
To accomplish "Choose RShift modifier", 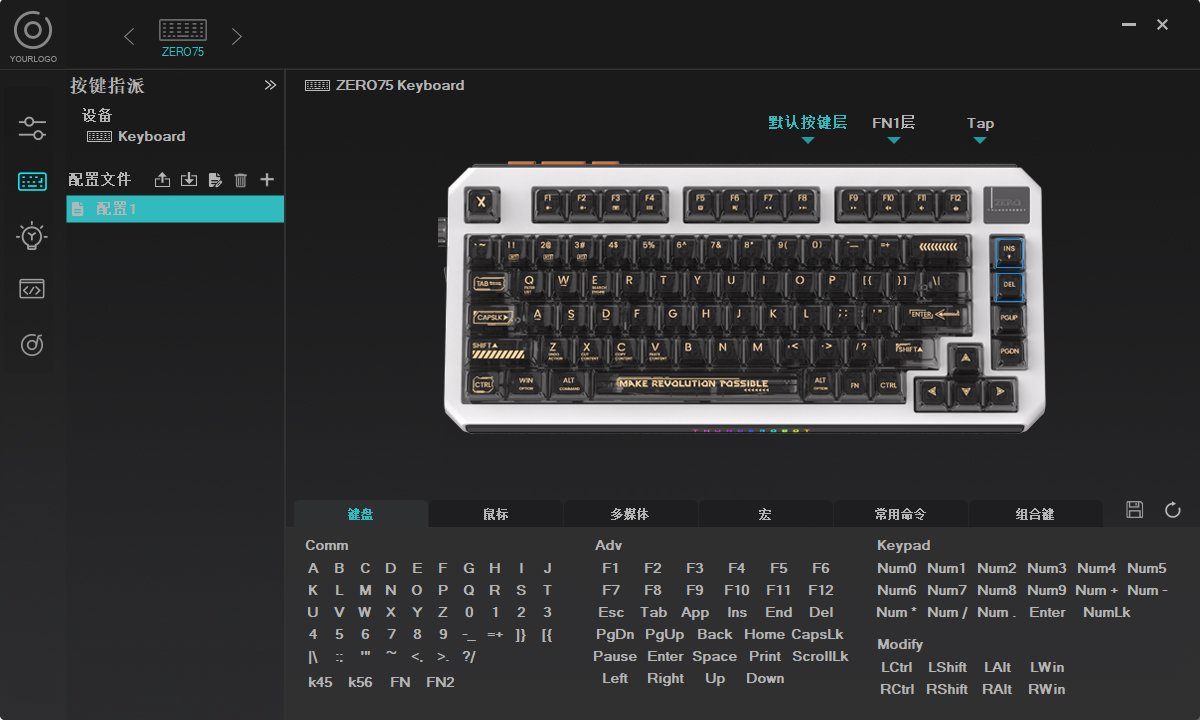I will 947,689.
